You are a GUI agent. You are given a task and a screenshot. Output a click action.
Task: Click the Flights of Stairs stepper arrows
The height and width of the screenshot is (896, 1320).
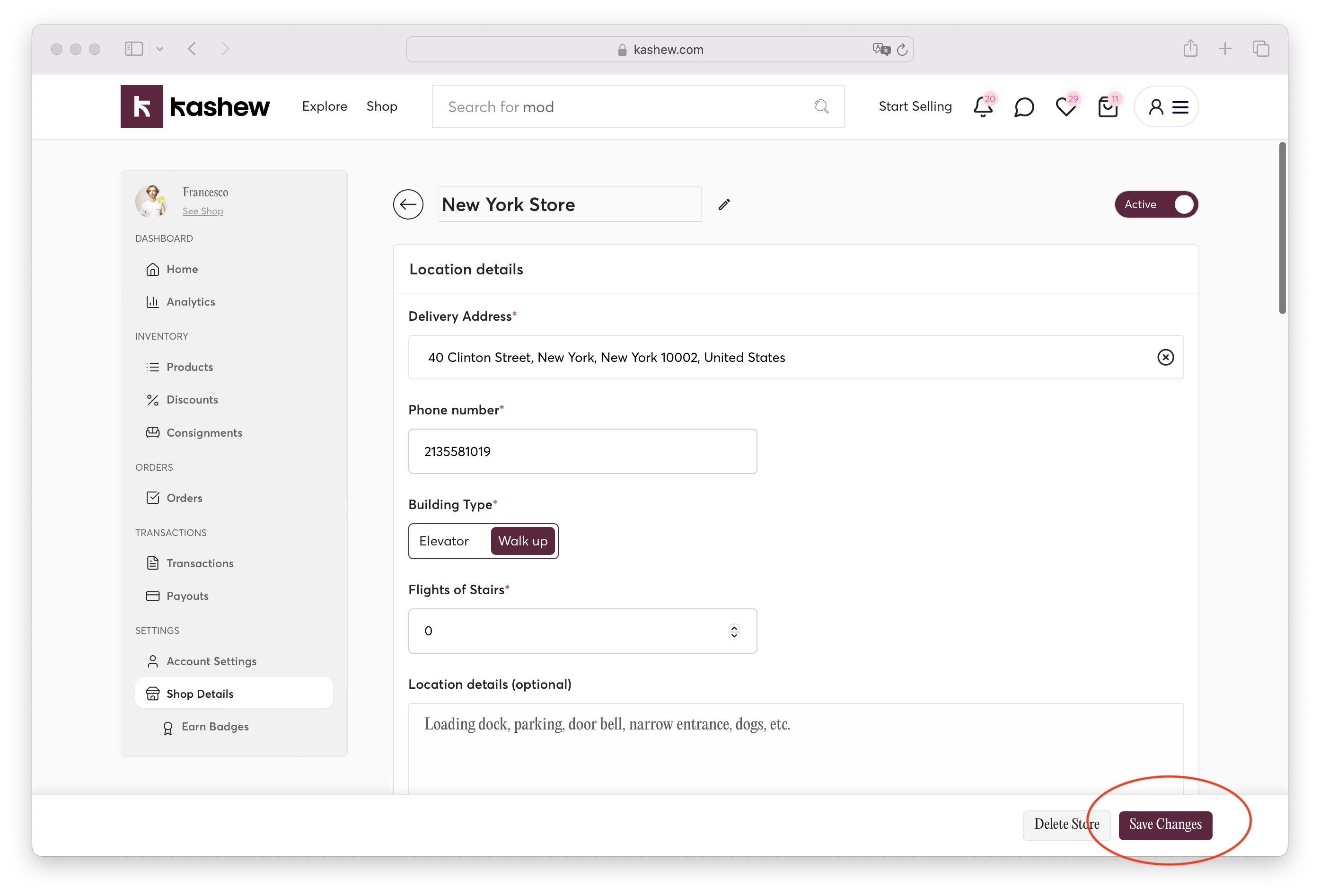tap(734, 631)
